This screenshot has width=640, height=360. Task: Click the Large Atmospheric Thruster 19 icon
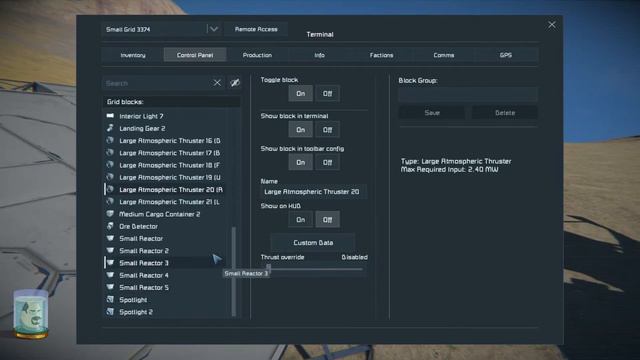(110, 177)
